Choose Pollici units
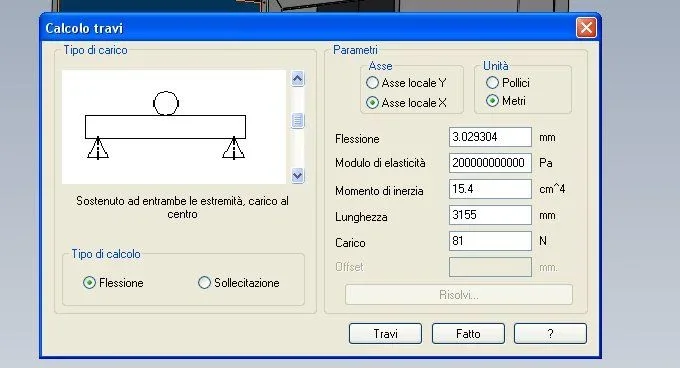 pos(492,82)
